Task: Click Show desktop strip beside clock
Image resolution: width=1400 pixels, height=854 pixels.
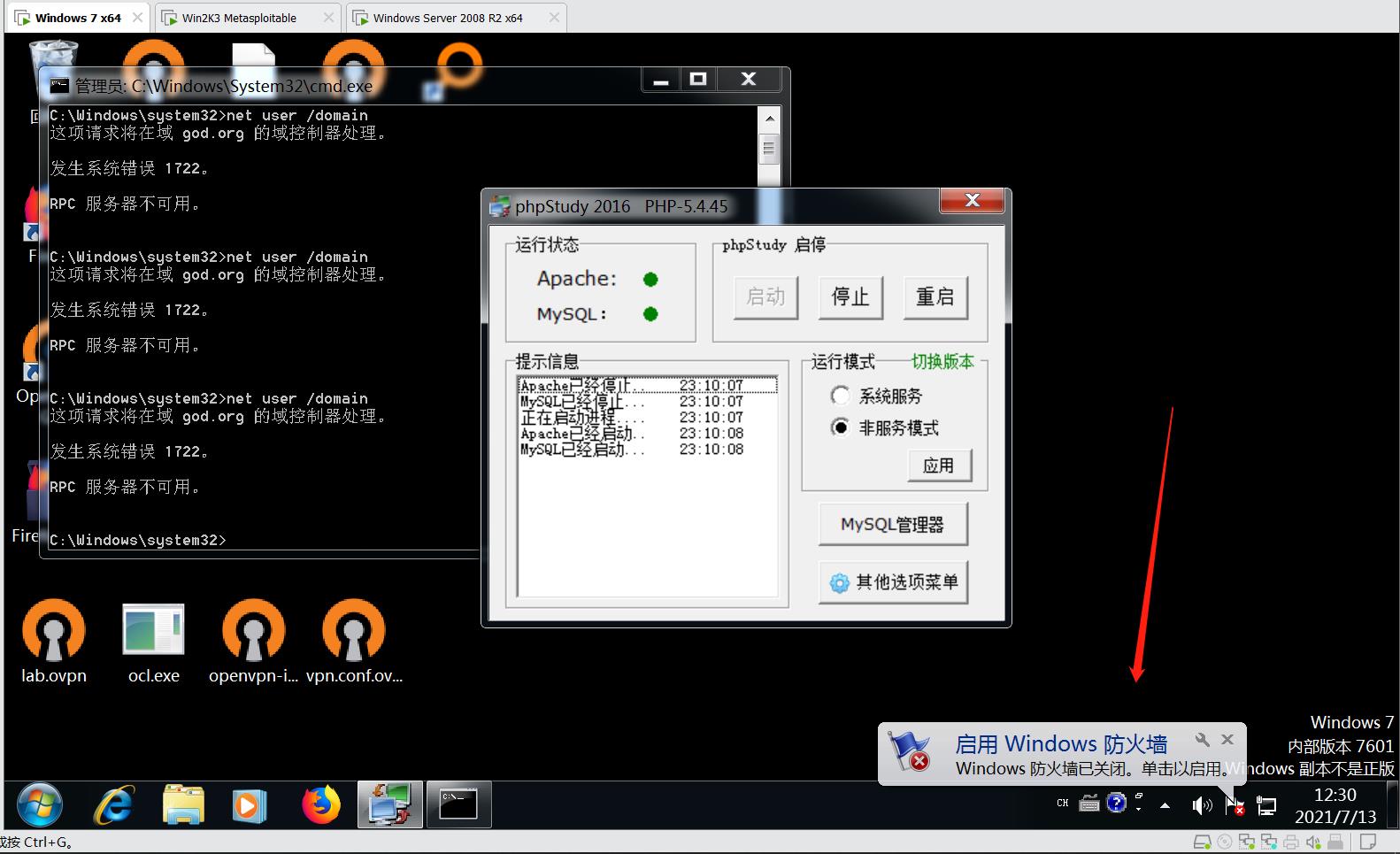Action: click(1392, 804)
